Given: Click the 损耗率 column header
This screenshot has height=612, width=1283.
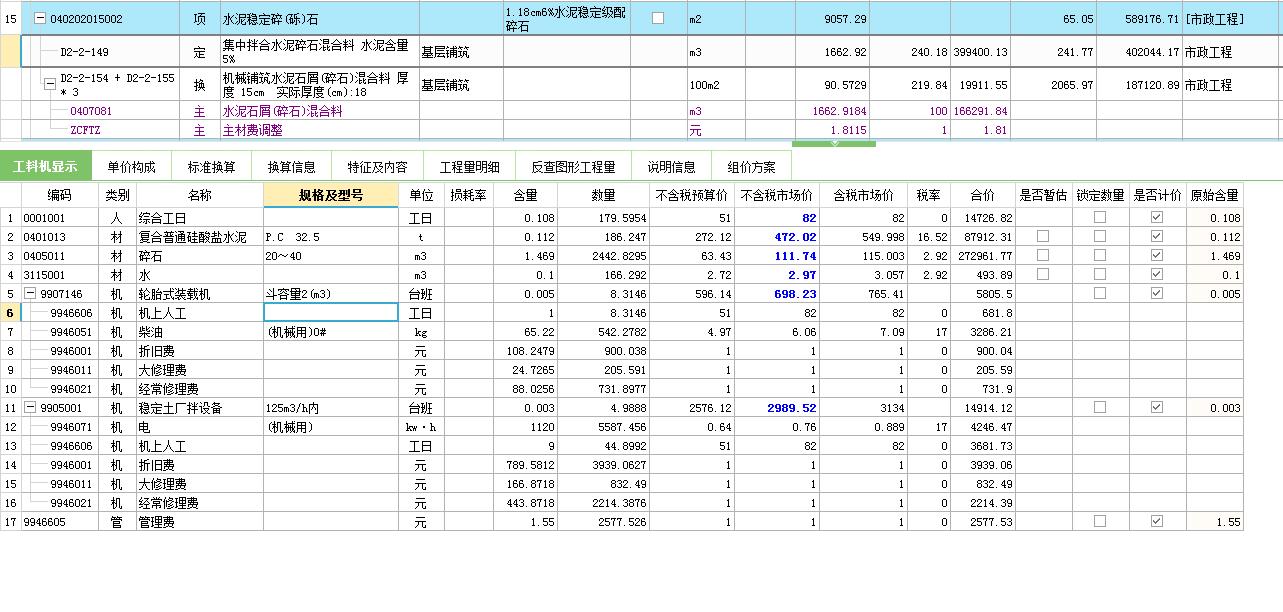Looking at the screenshot, I should [x=468, y=195].
